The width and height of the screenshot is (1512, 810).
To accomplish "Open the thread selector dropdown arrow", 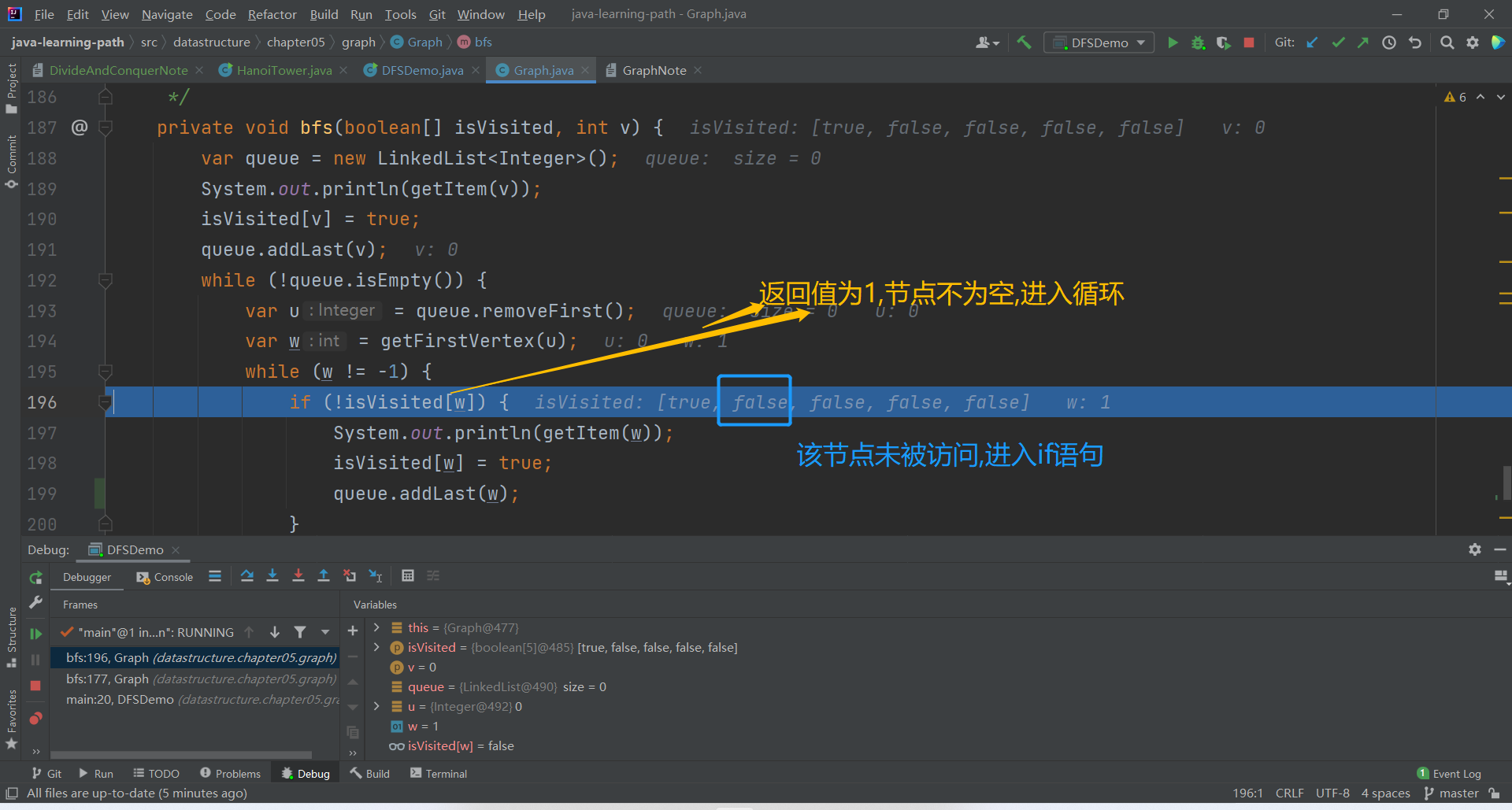I will tap(325, 632).
